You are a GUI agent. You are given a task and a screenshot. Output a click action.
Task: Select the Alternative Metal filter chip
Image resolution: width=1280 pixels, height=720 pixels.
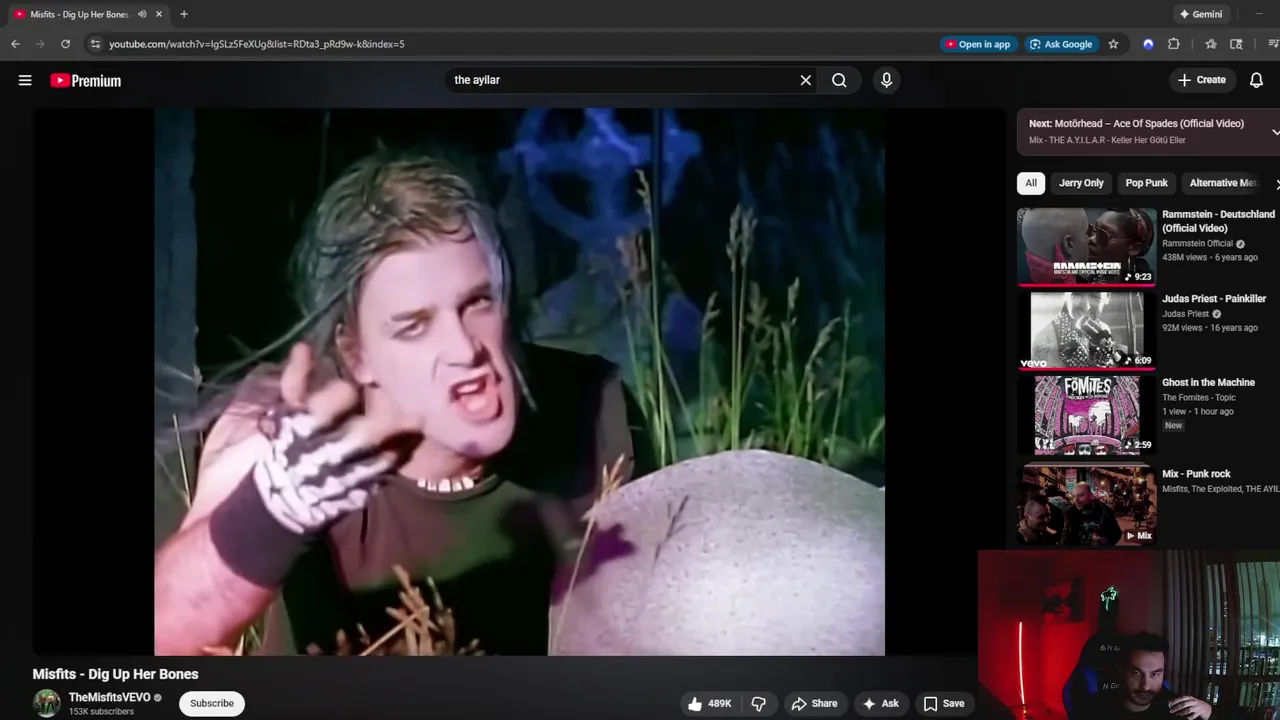(1223, 183)
